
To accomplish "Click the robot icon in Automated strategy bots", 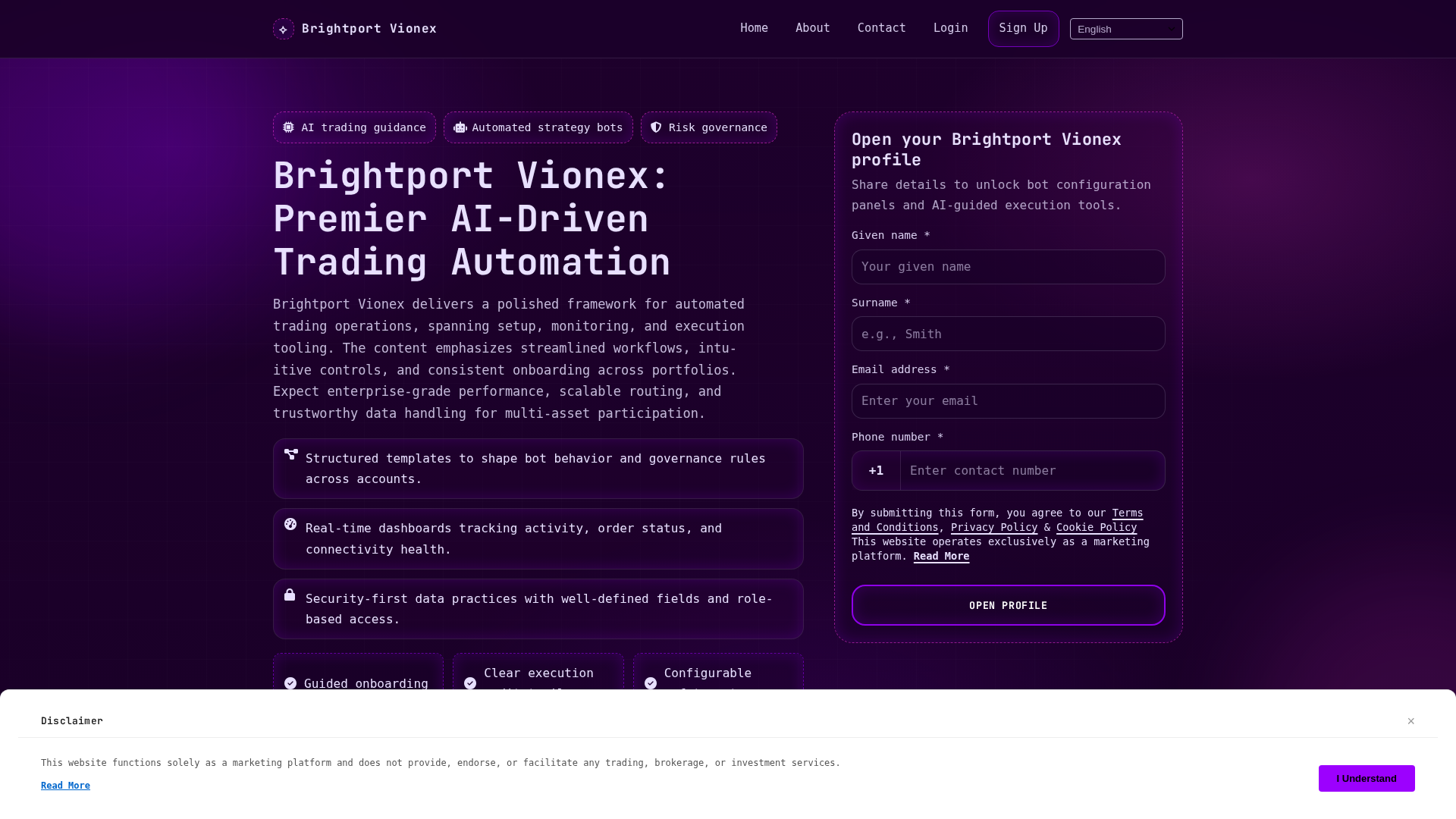I will (460, 127).
